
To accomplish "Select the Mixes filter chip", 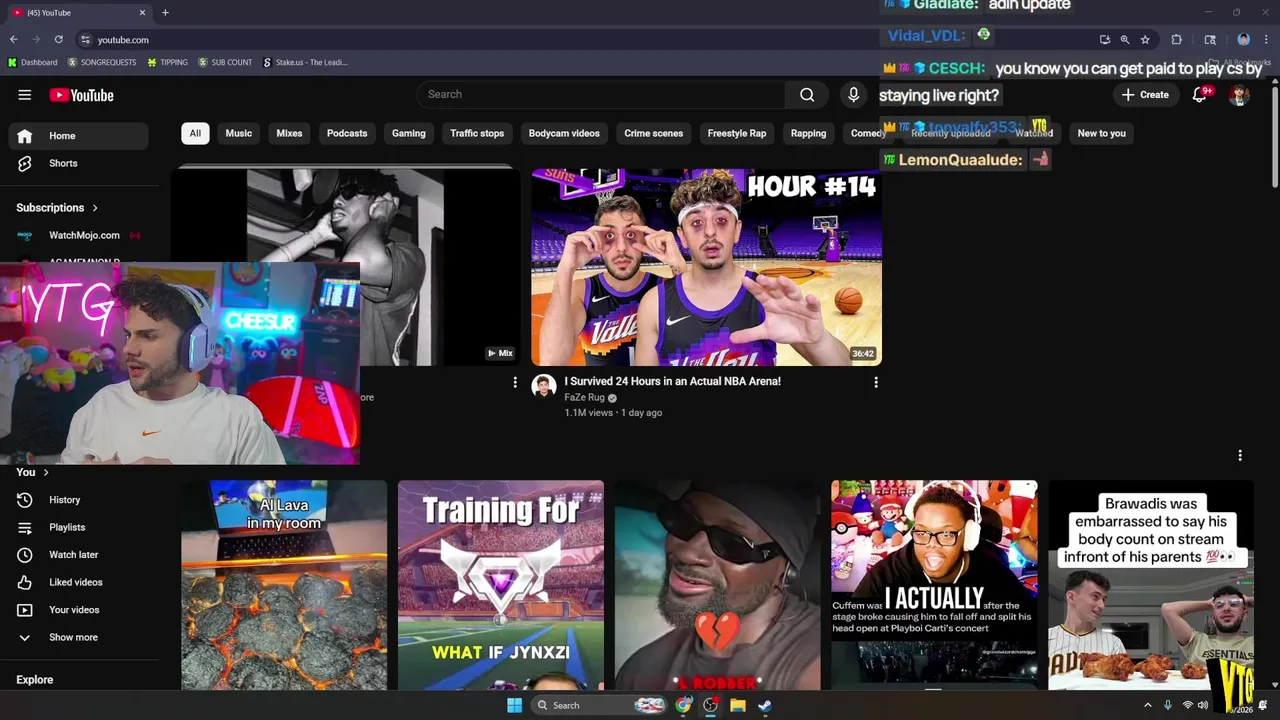I will 289,133.
